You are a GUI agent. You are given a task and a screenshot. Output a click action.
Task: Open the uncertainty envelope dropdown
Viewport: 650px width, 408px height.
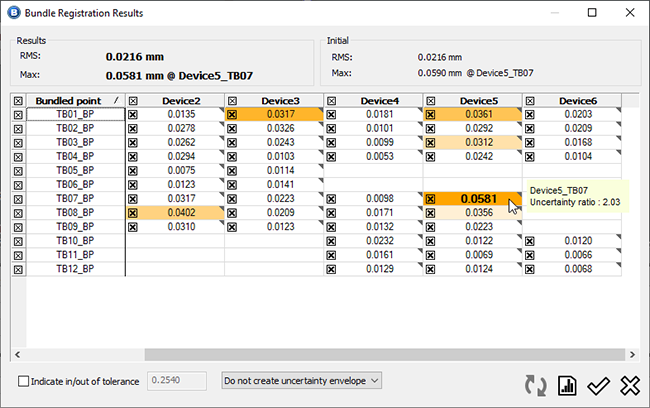pyautogui.click(x=301, y=381)
